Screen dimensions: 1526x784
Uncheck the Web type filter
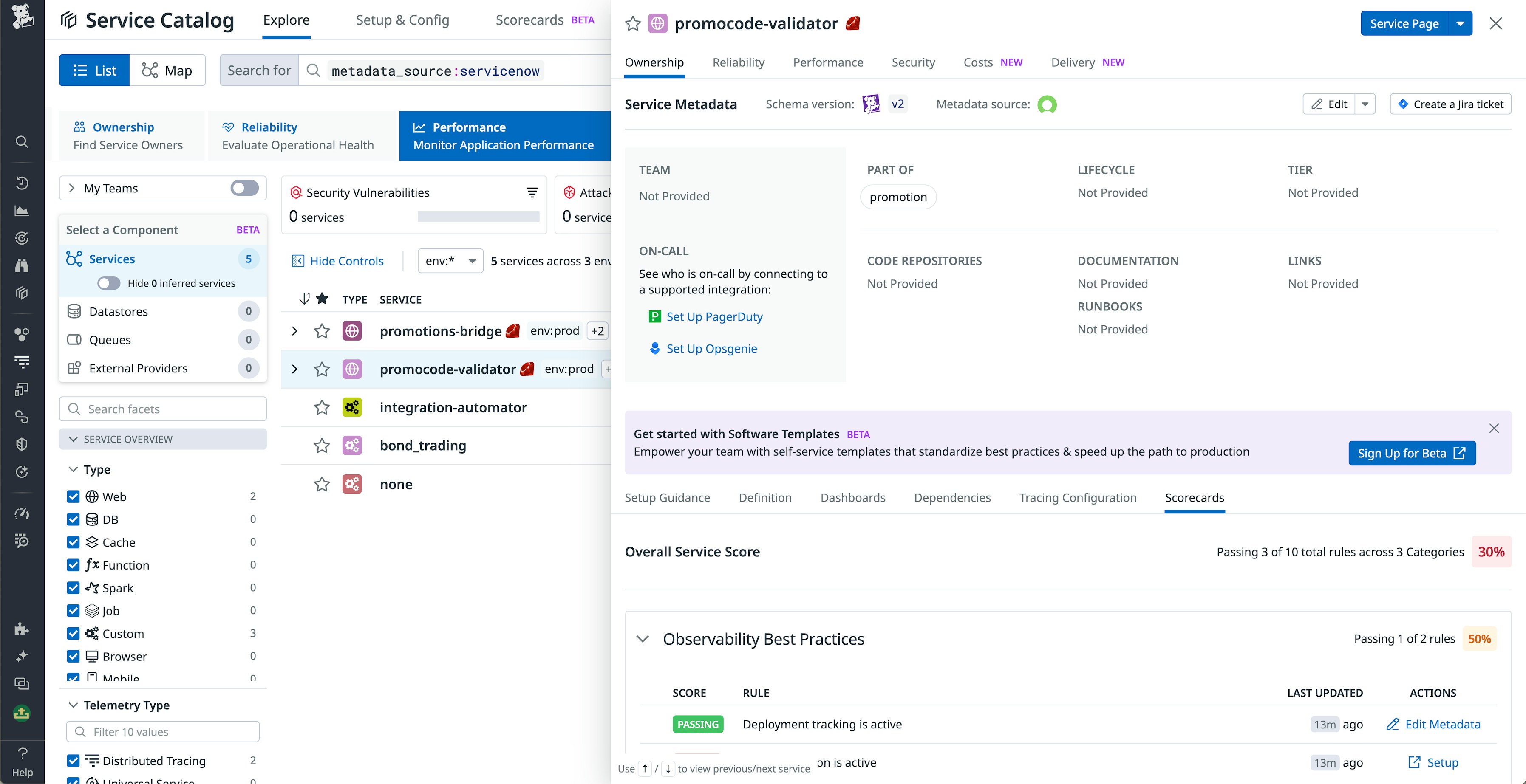[73, 496]
